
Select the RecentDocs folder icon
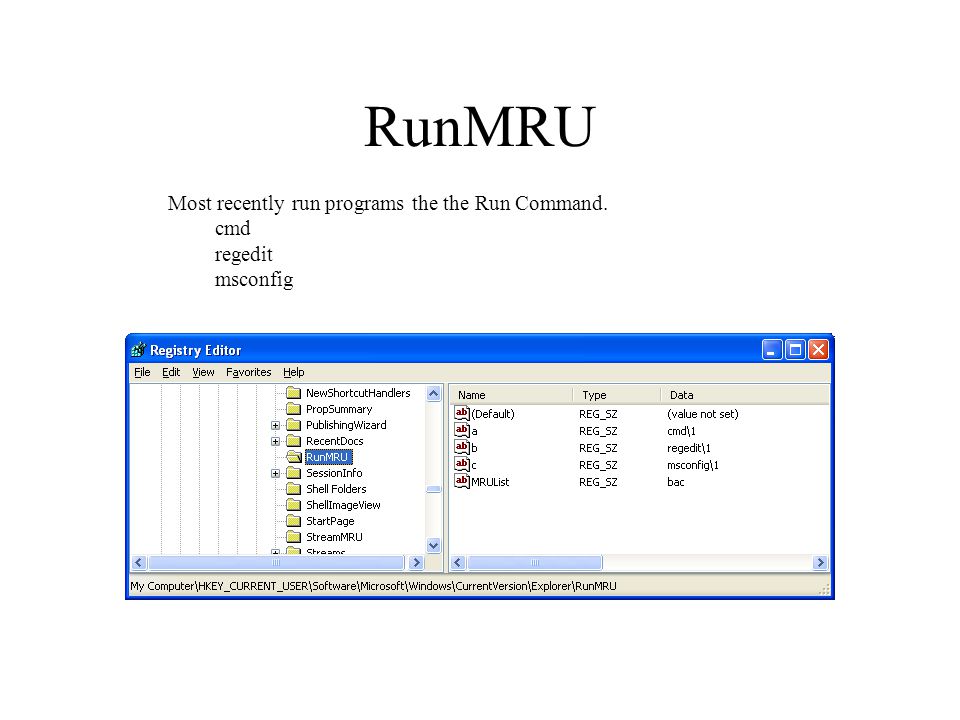[x=294, y=441]
